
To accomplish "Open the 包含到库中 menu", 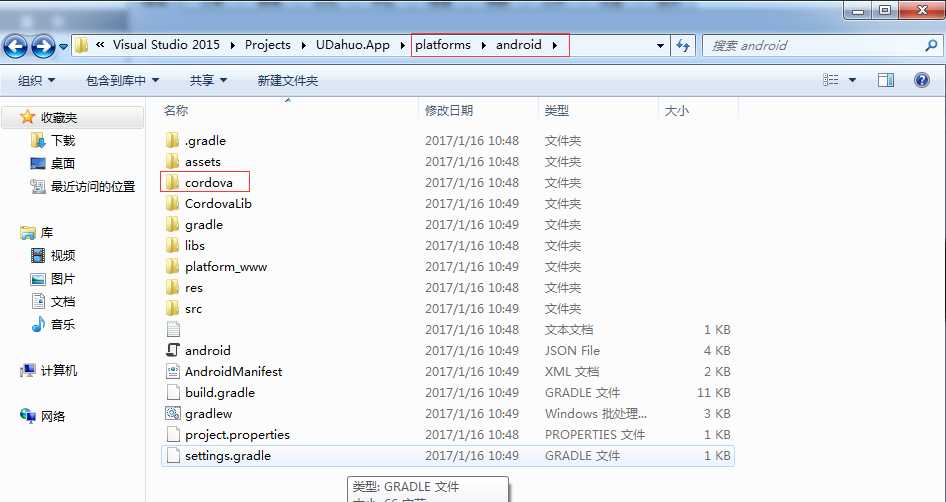I will (122, 80).
